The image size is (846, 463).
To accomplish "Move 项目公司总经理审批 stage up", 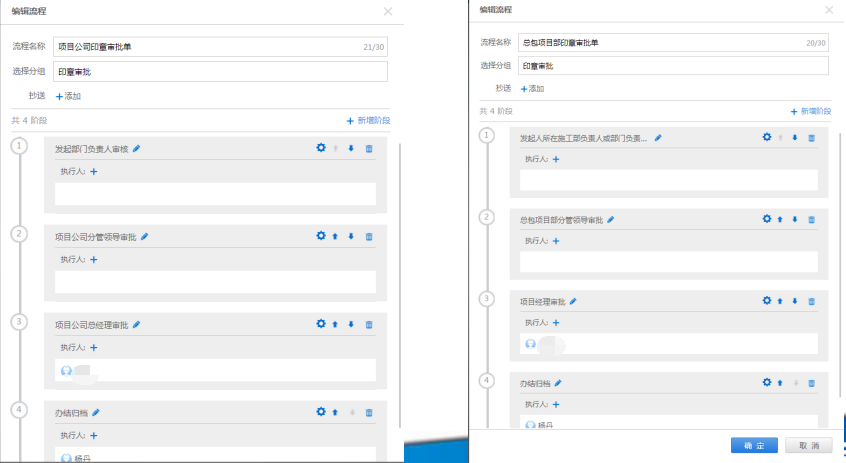I will click(x=335, y=325).
